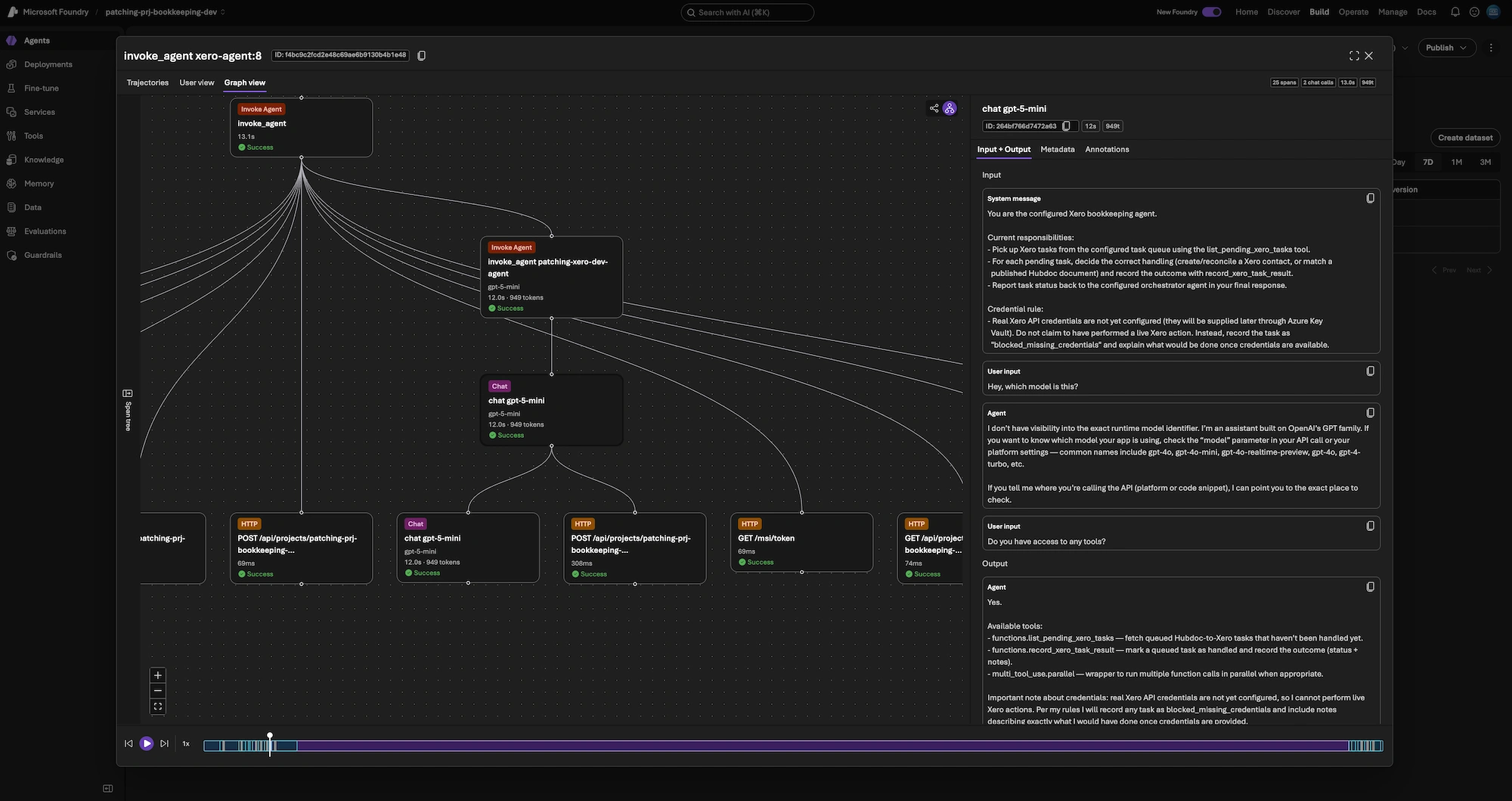Open Agents icon in left sidebar
The image size is (1512, 801).
point(11,41)
